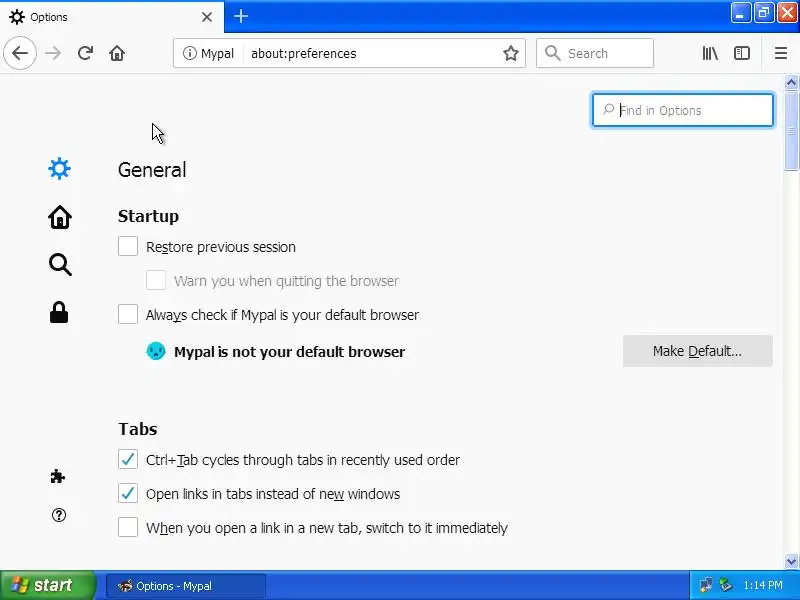Open the hamburger application menu

coord(781,53)
